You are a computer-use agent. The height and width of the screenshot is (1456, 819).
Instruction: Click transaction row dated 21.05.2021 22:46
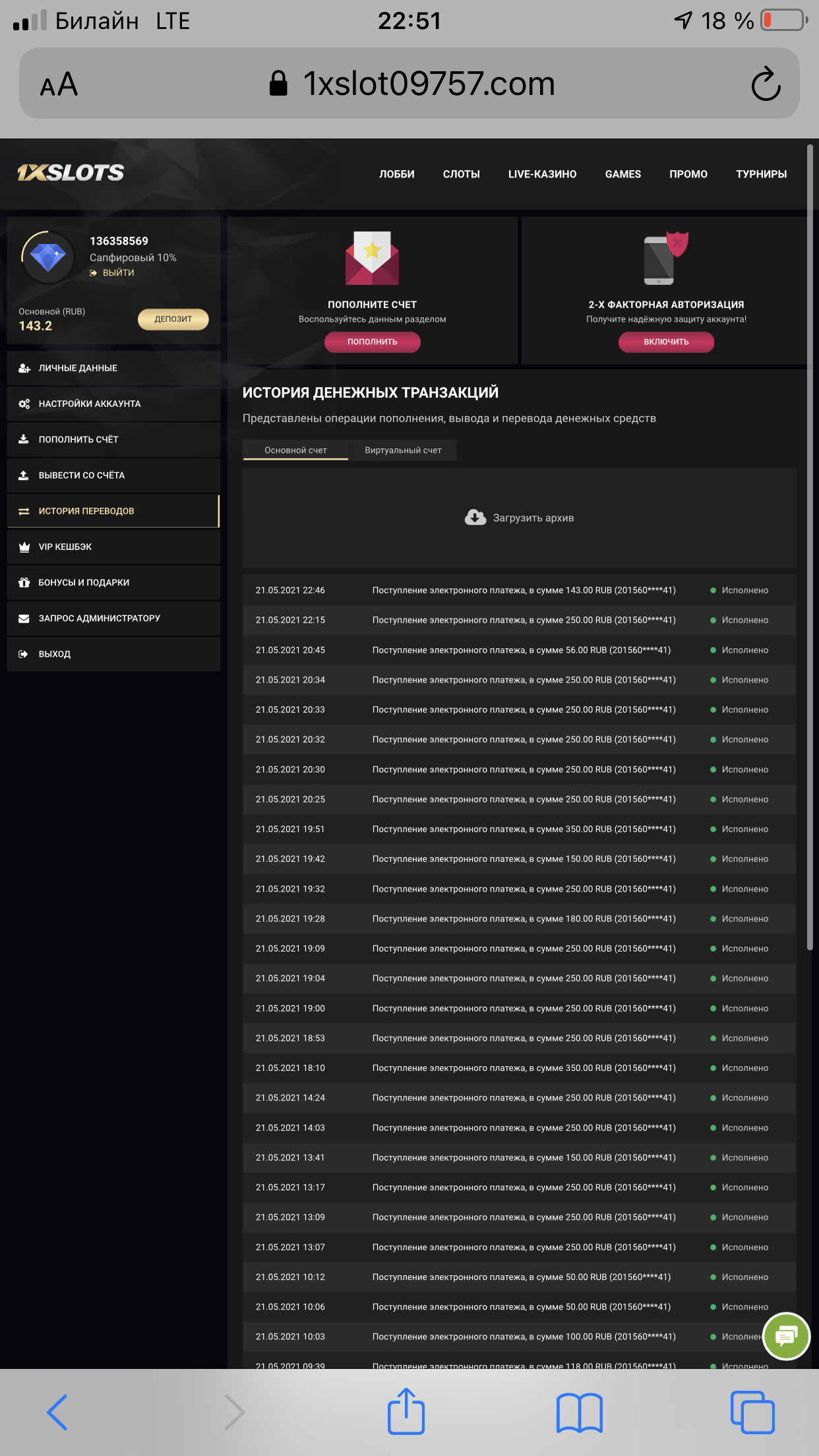pos(520,590)
